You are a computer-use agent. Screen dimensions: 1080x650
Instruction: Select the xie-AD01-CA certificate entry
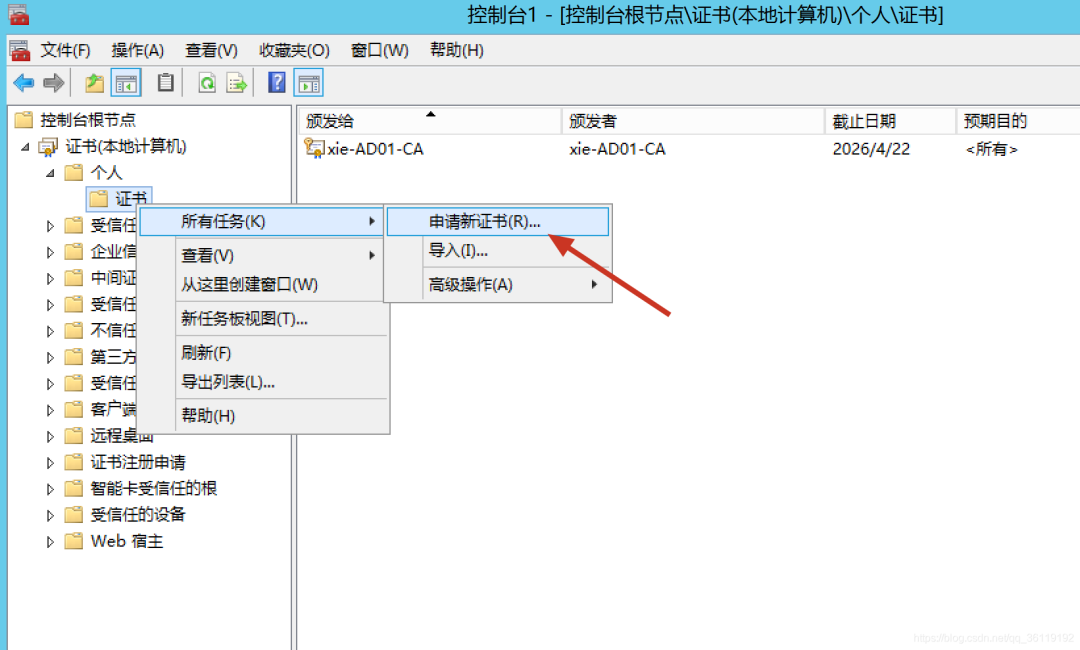[x=375, y=149]
